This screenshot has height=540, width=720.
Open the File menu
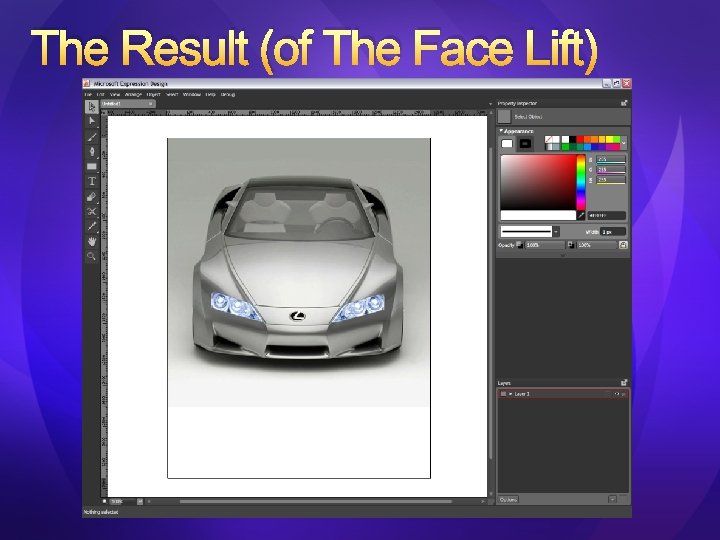coord(88,95)
